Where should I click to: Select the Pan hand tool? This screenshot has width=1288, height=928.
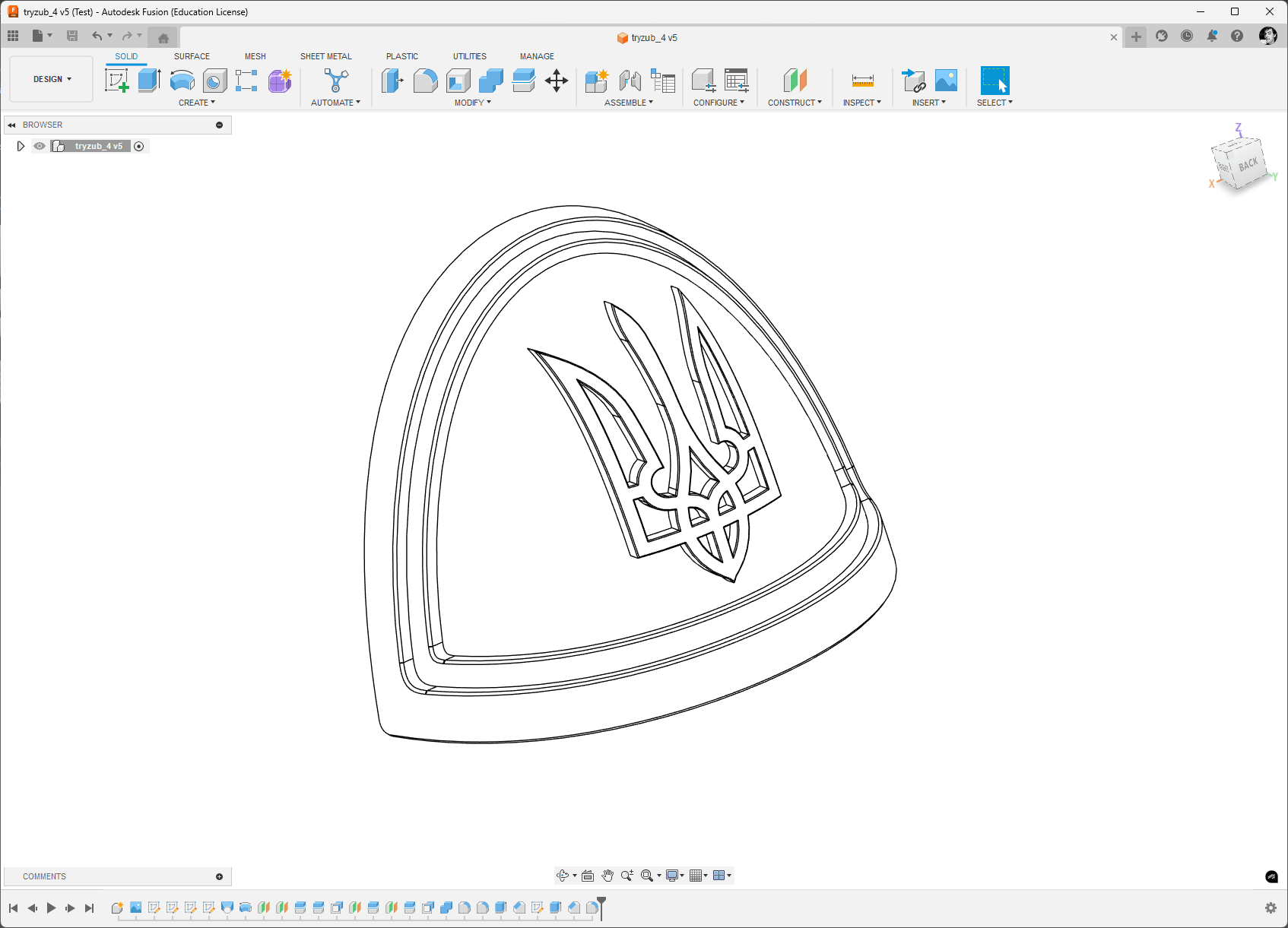(x=608, y=876)
